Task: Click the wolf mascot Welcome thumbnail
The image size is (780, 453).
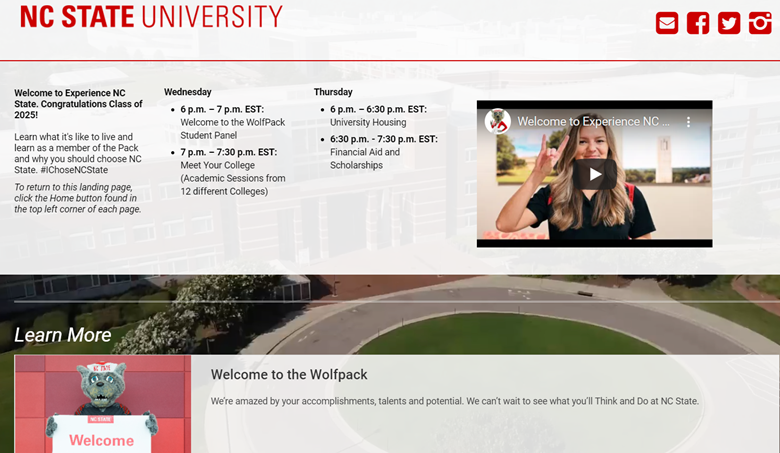Action: point(102,404)
